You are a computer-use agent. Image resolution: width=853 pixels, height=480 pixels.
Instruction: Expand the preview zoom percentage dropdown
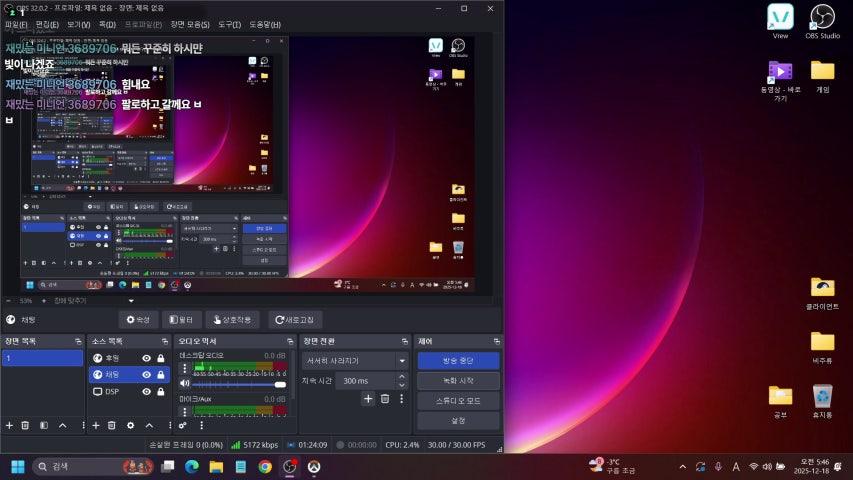130,300
